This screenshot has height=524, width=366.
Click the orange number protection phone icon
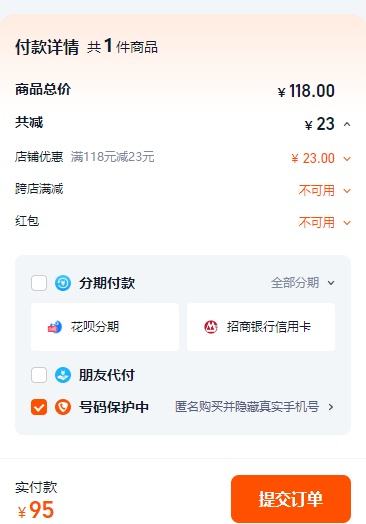63,407
